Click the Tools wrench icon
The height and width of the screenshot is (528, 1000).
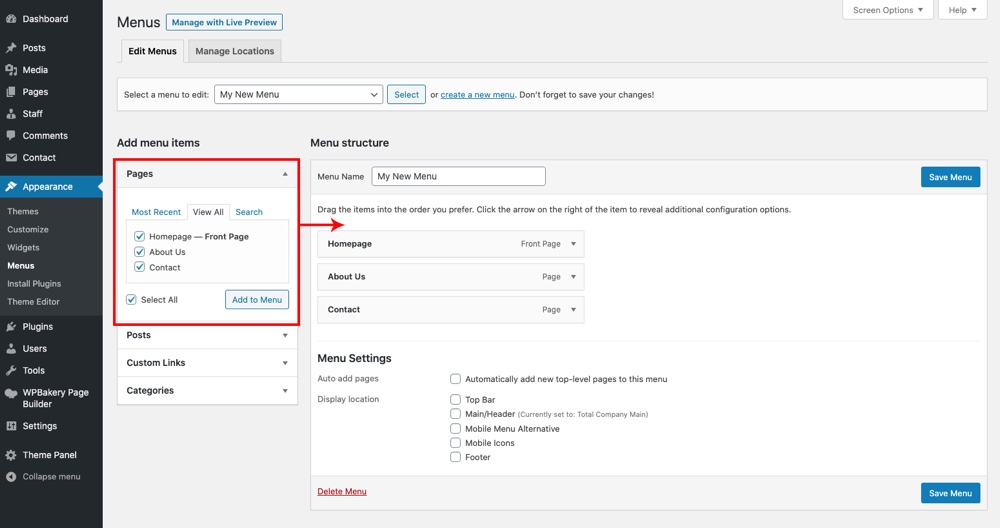11,370
